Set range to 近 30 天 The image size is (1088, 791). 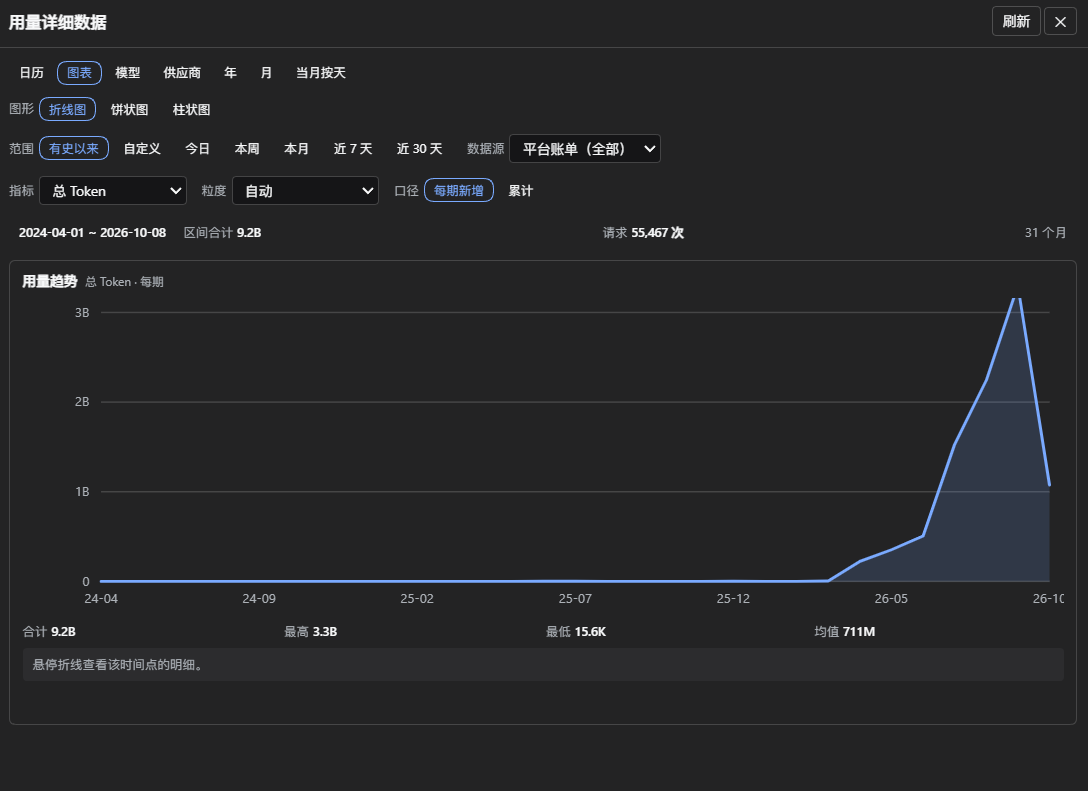click(419, 148)
